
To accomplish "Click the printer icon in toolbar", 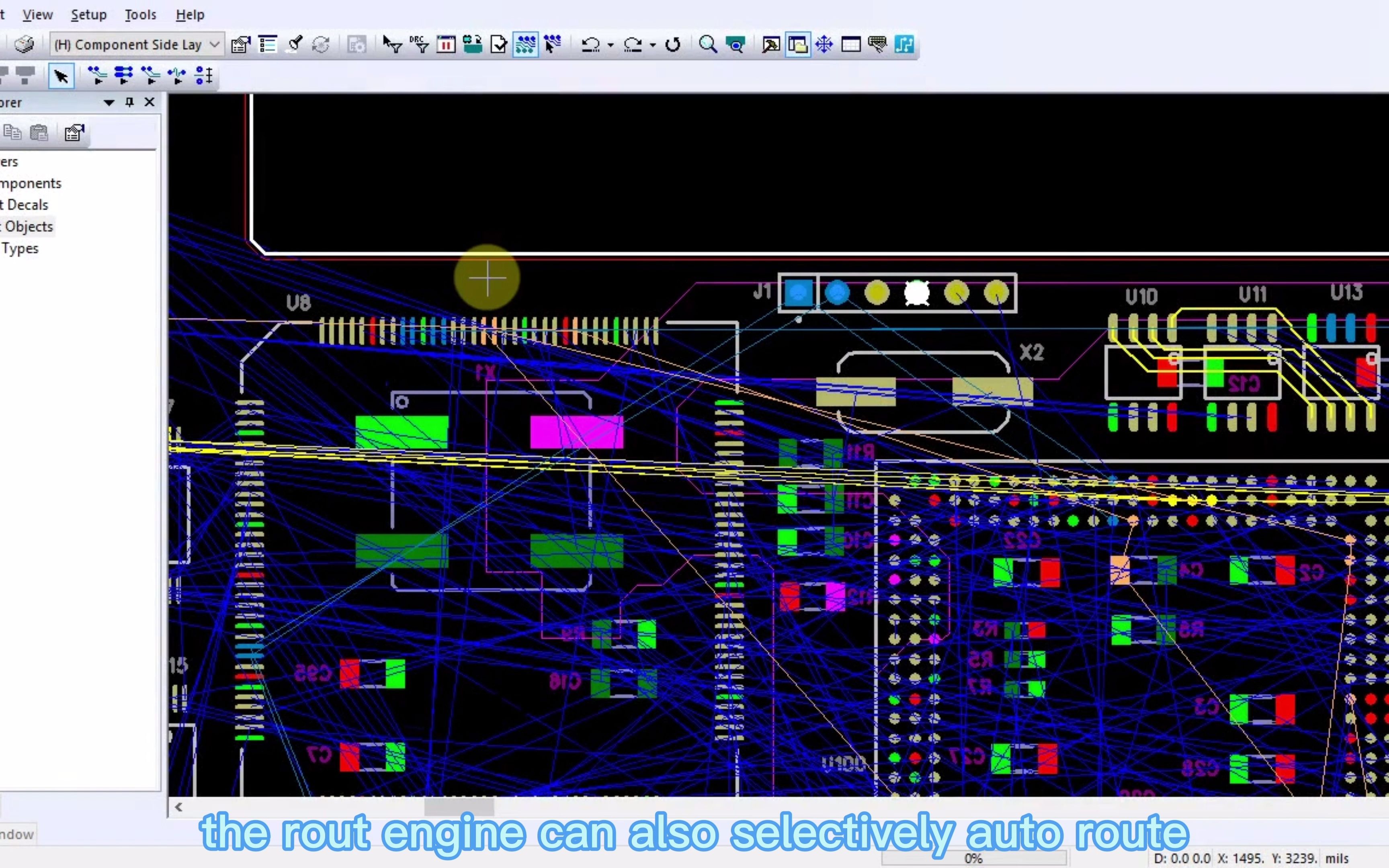I will pos(24,44).
